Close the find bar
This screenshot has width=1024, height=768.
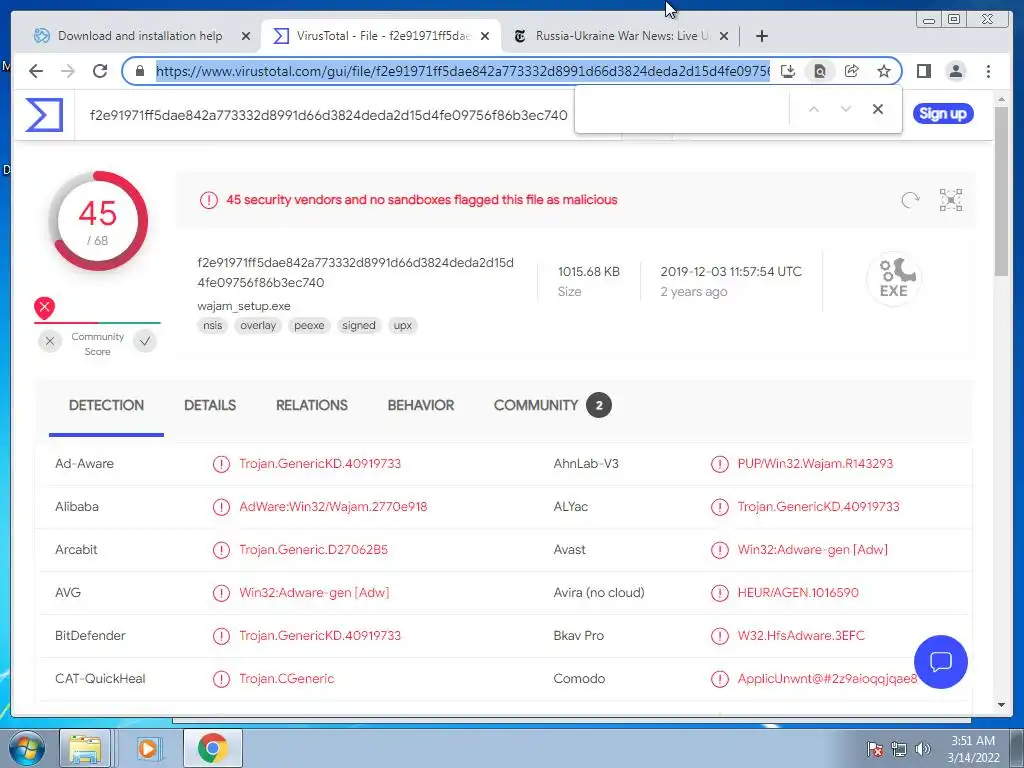878,109
